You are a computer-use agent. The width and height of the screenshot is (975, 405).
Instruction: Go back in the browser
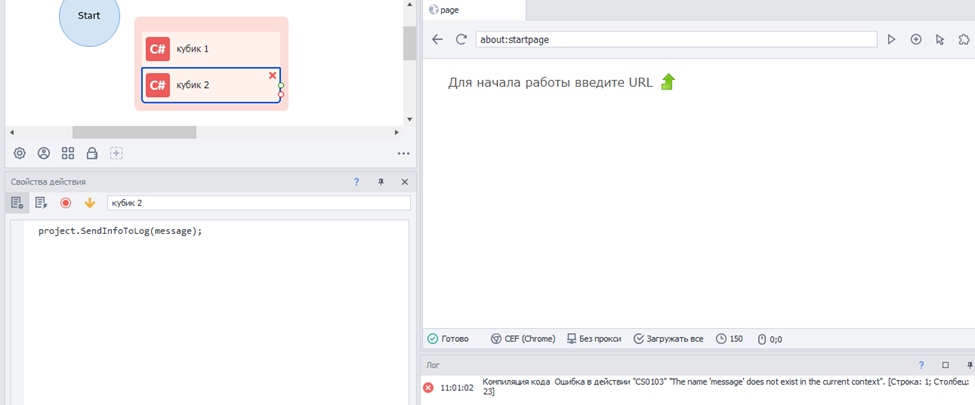[x=438, y=39]
